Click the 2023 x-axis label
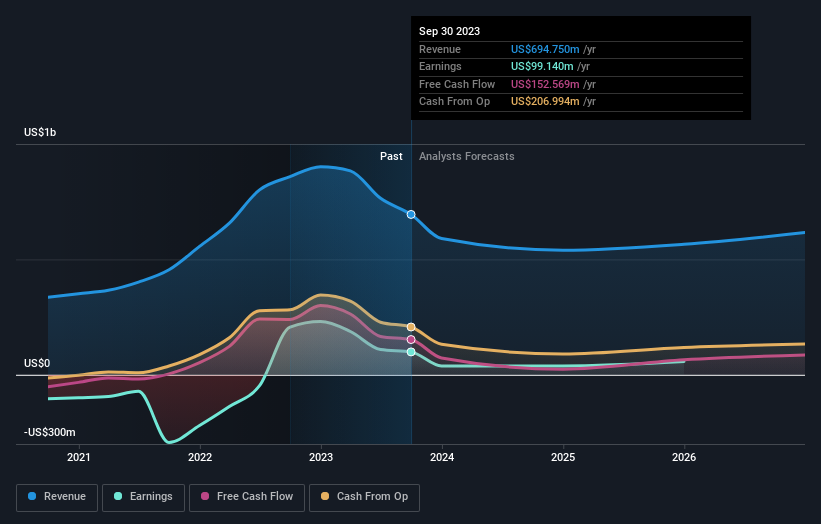The image size is (821, 524). click(x=321, y=458)
